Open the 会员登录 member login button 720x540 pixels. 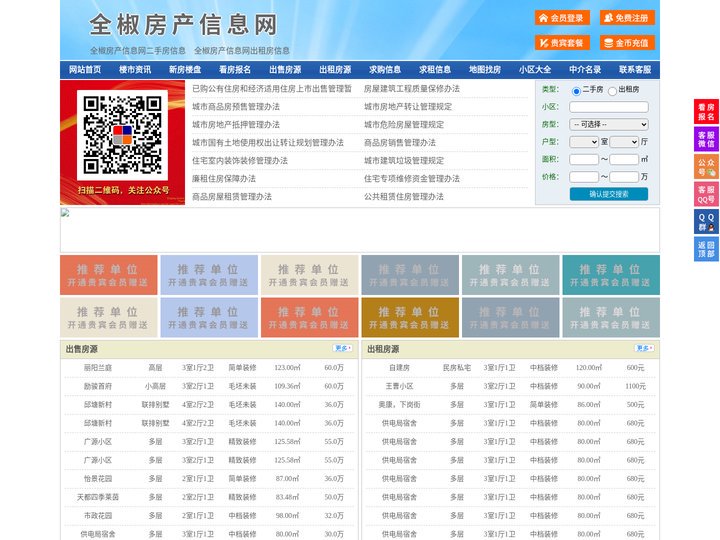pos(562,18)
